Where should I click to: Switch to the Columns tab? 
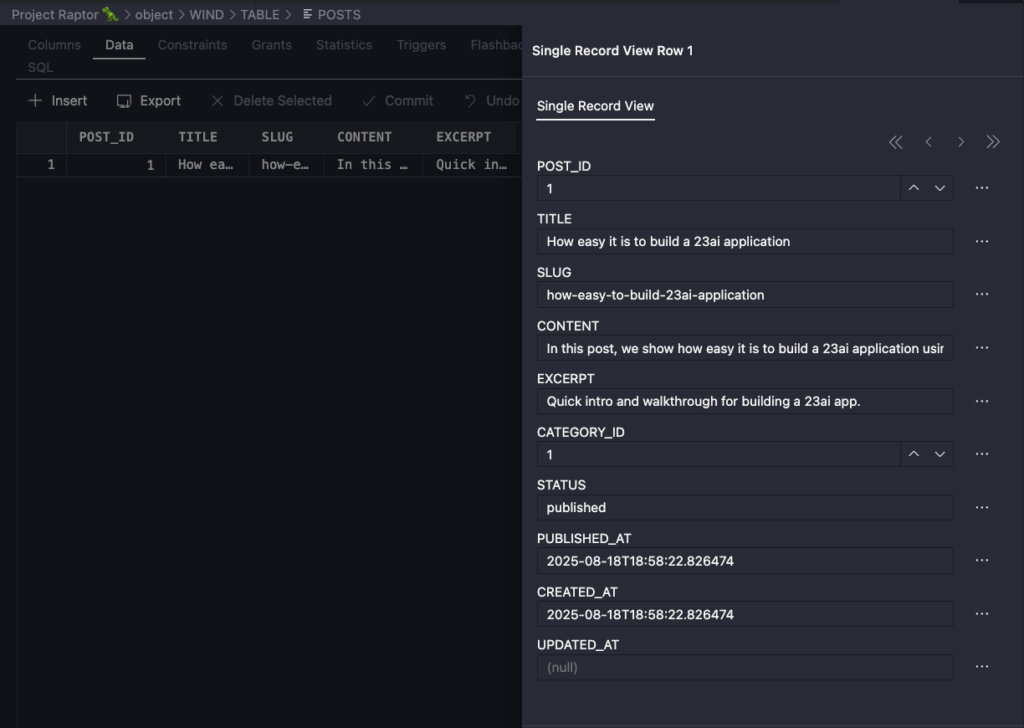tap(54, 45)
